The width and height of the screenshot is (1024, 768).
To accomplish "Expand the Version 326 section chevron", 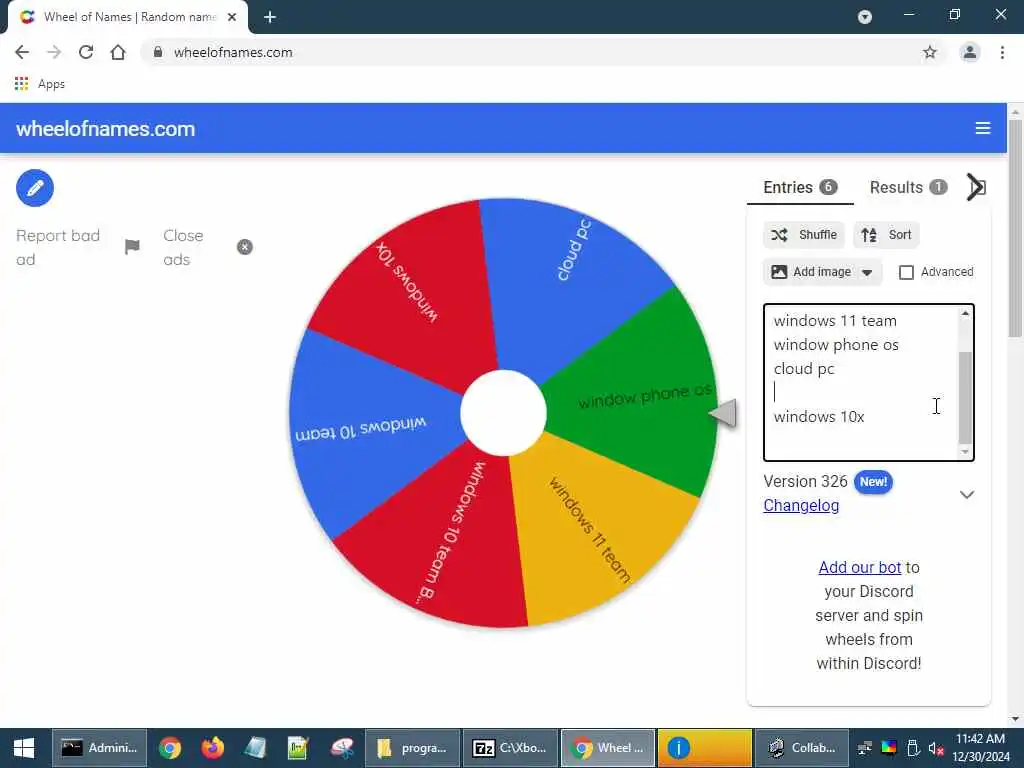I will pos(967,494).
